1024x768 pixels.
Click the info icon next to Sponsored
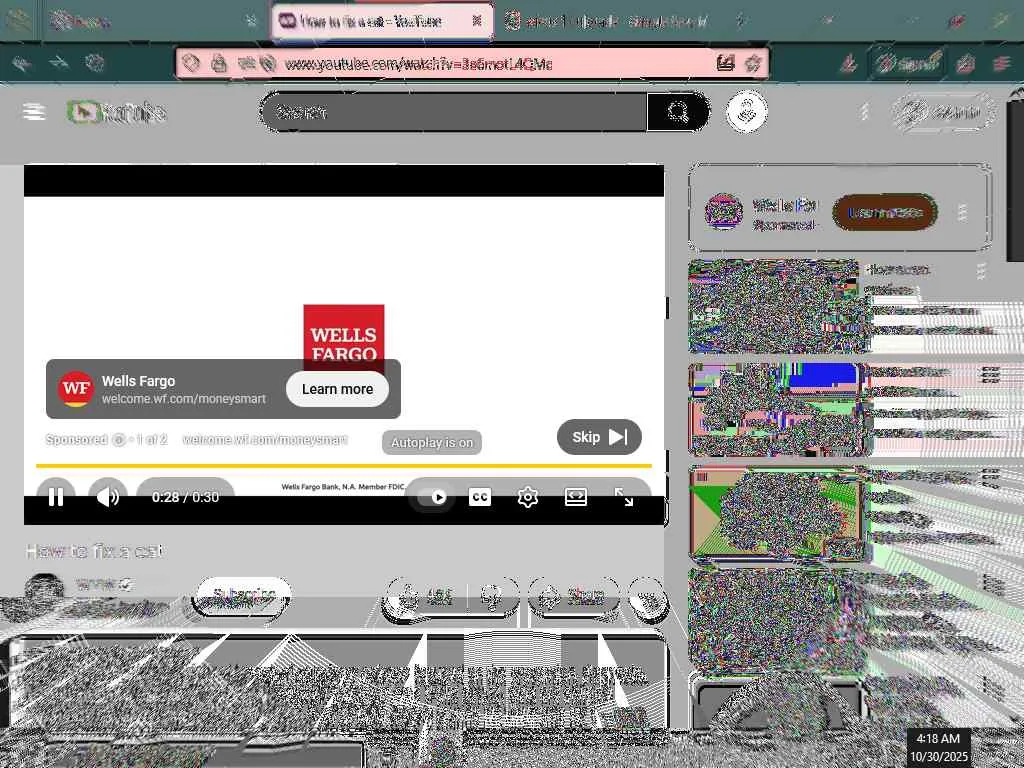click(118, 440)
